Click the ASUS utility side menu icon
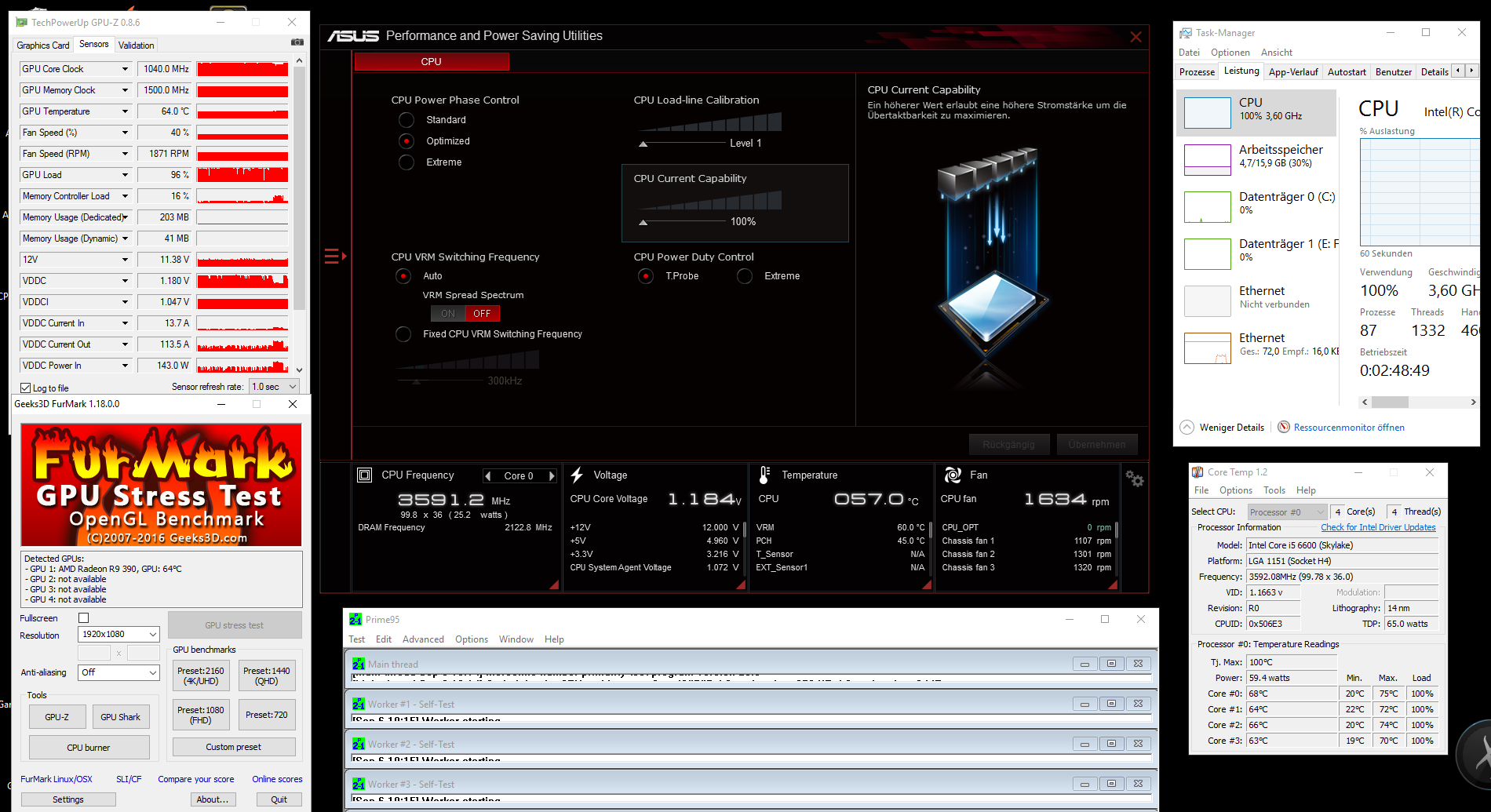The width and height of the screenshot is (1491, 812). (335, 256)
